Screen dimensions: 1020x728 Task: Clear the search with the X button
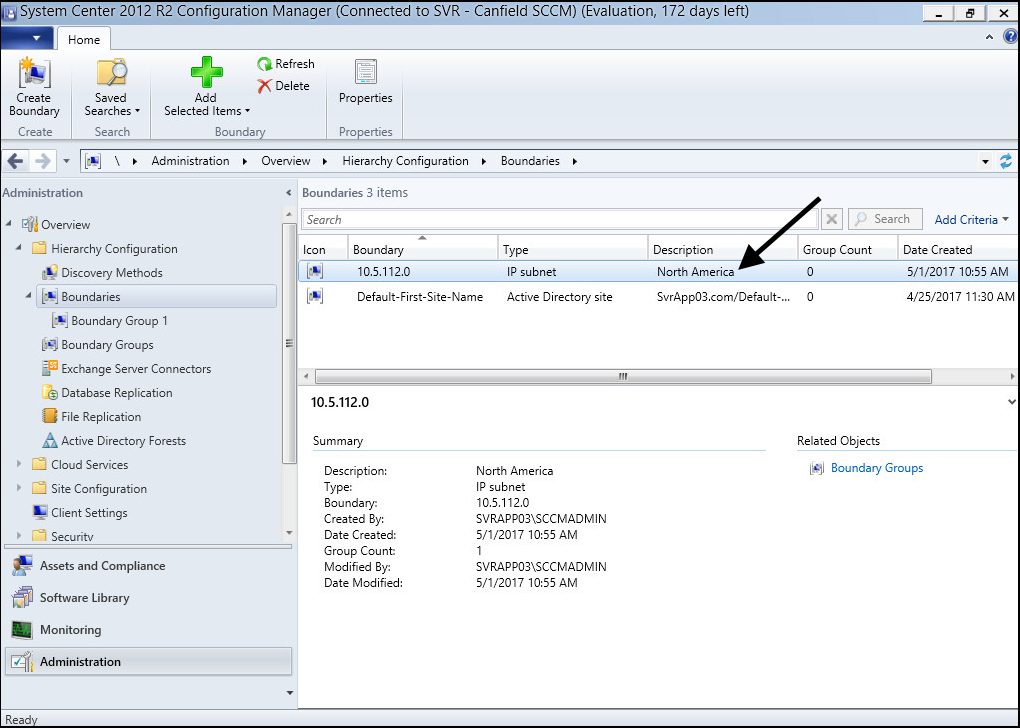[831, 219]
